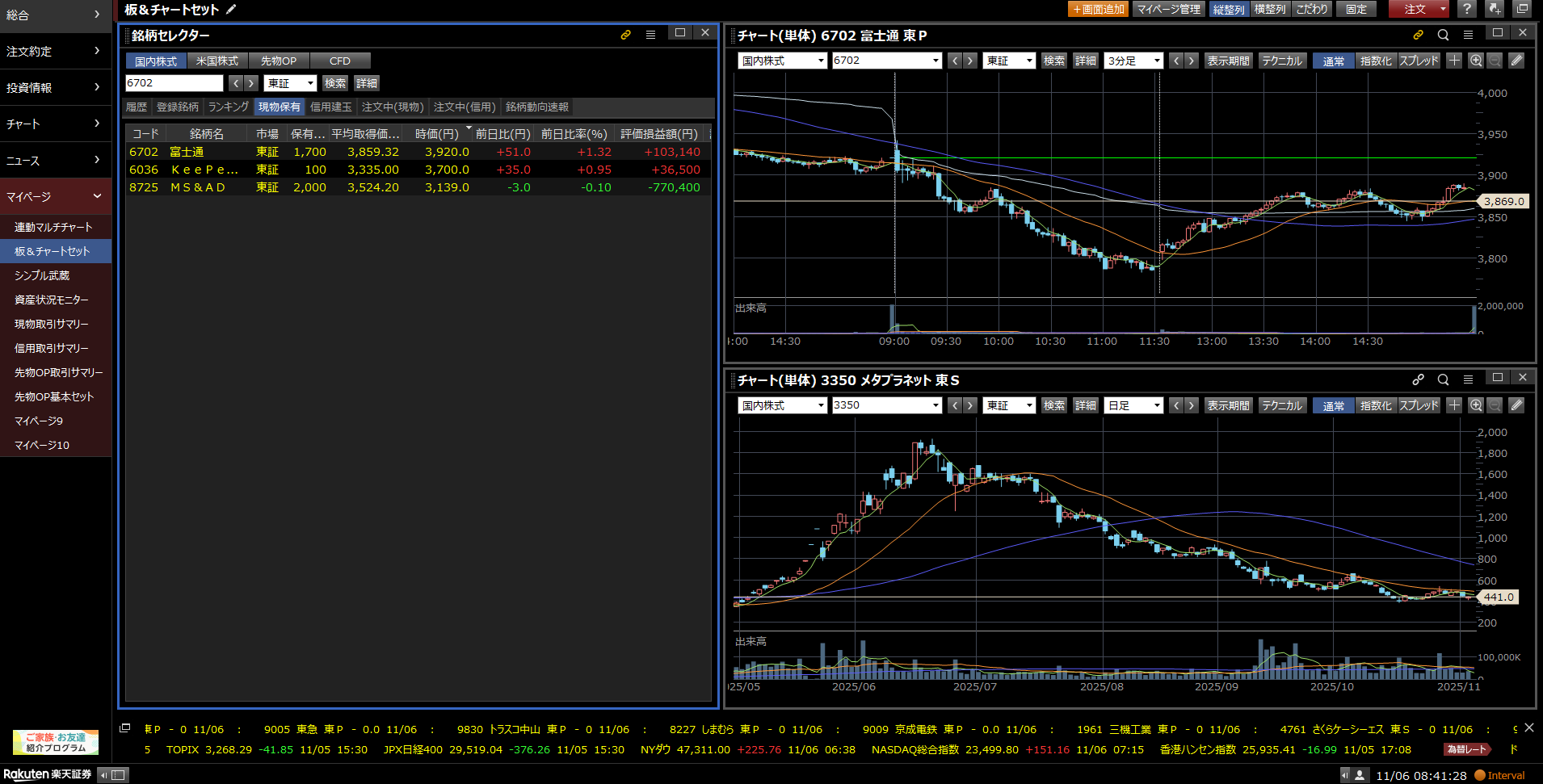Enable 指数化 mode on 3350 chart
Screen dimensions: 1543x784
click(1376, 405)
